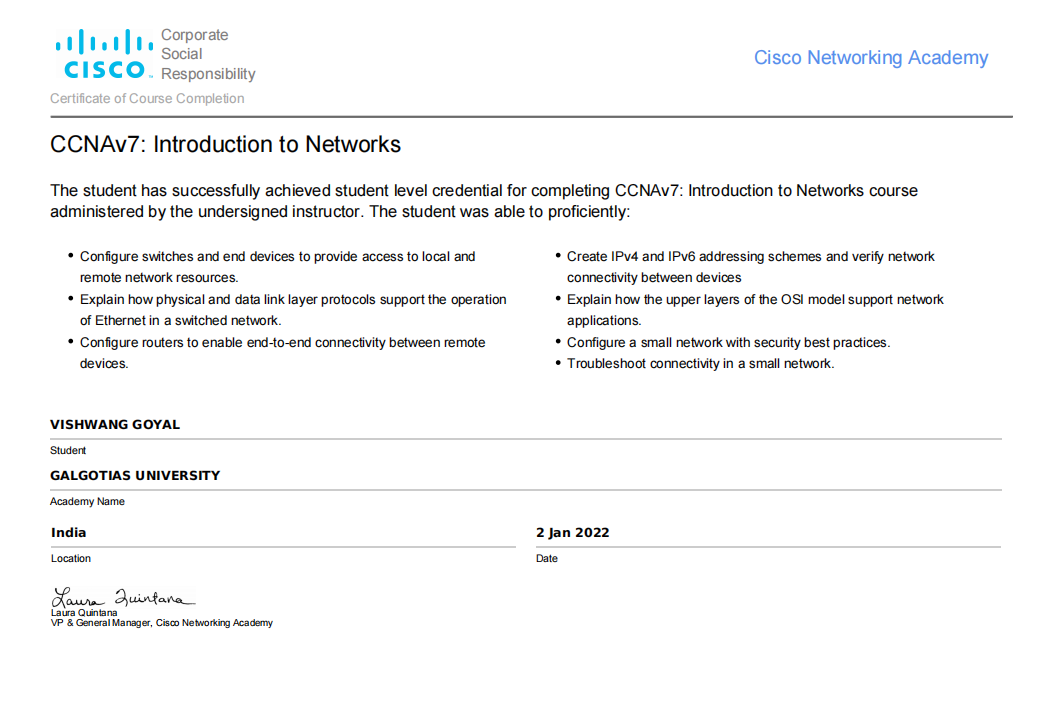Click the India location field
The height and width of the screenshot is (726, 1044).
69,532
